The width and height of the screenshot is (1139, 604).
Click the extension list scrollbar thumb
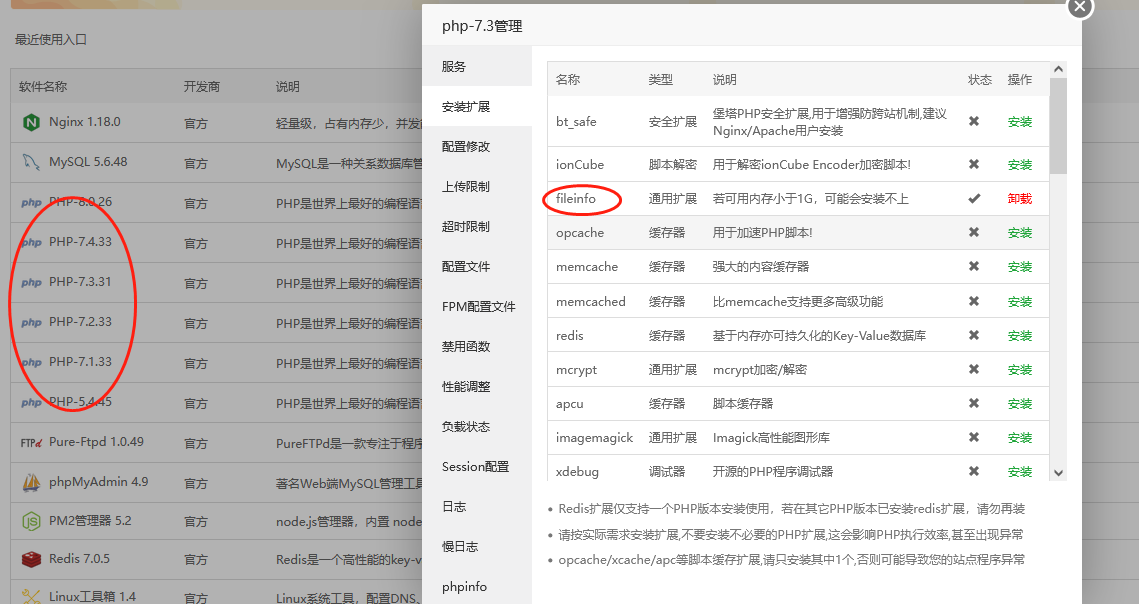(1058, 126)
